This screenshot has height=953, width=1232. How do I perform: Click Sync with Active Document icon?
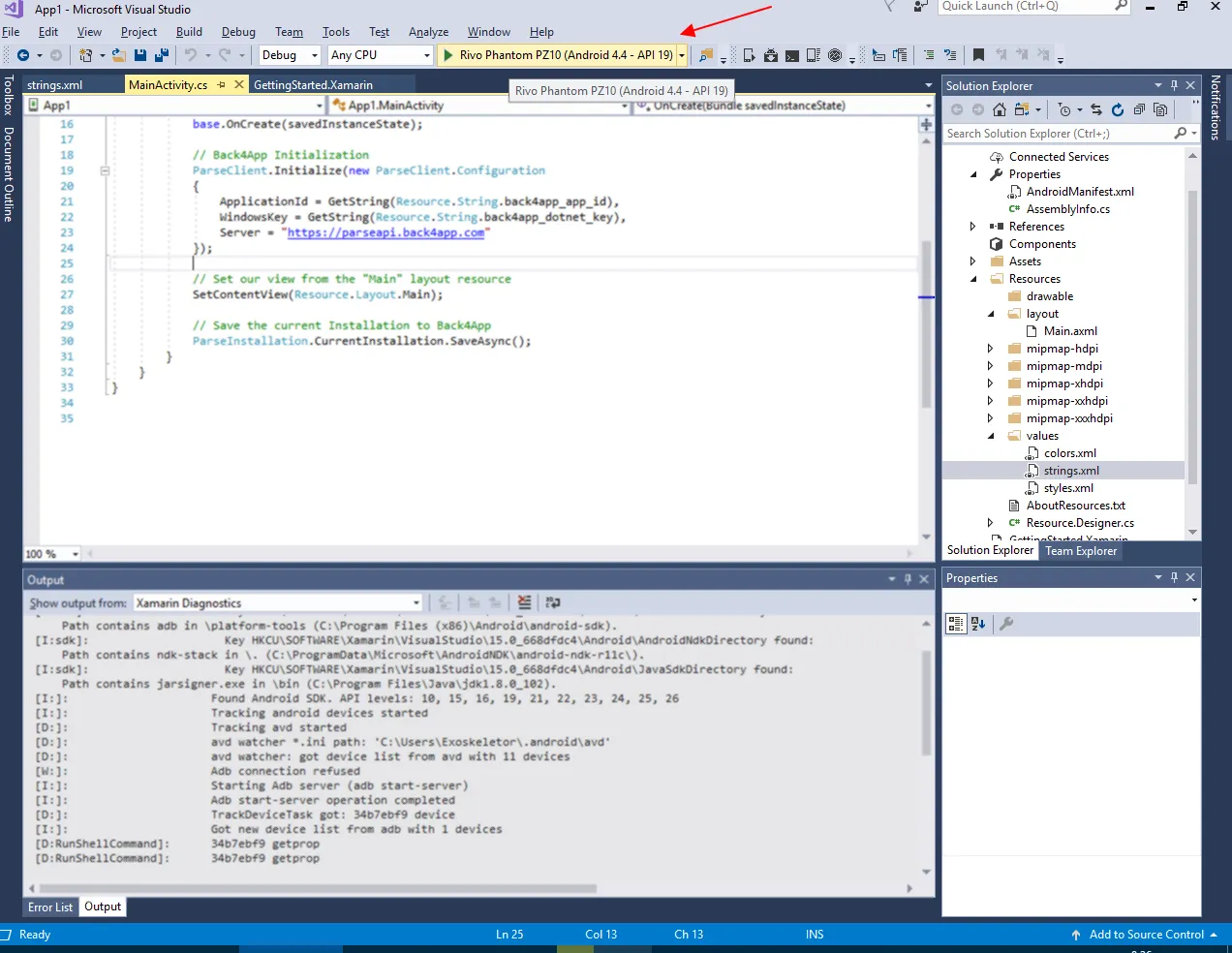point(1096,109)
